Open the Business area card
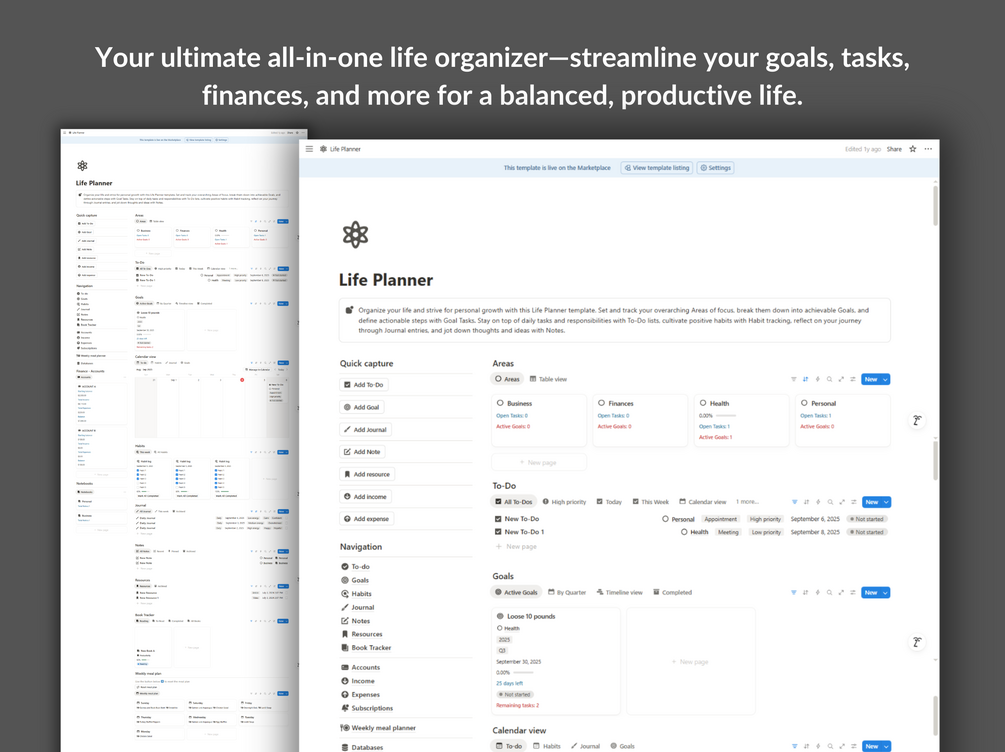Viewport: 1005px width, 752px height. coord(539,420)
